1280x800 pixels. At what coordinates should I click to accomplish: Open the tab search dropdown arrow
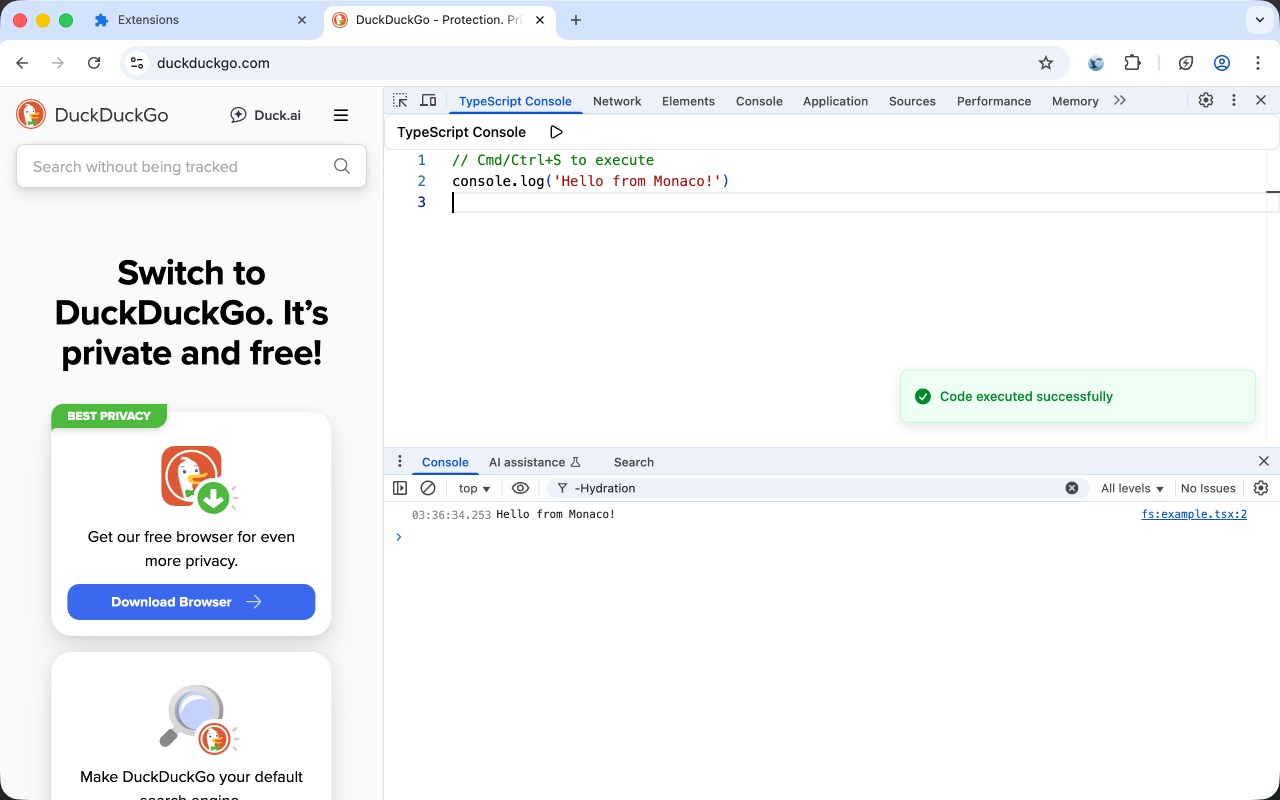click(1258, 20)
